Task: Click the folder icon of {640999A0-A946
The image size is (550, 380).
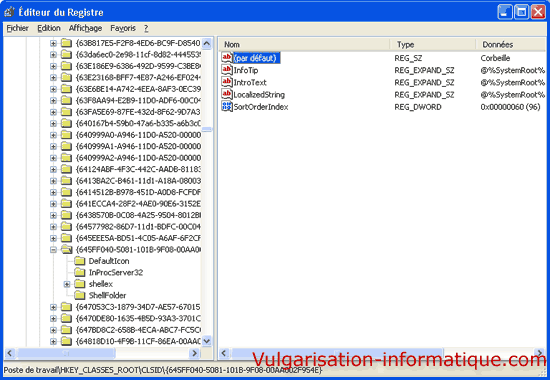Action: 66,135
